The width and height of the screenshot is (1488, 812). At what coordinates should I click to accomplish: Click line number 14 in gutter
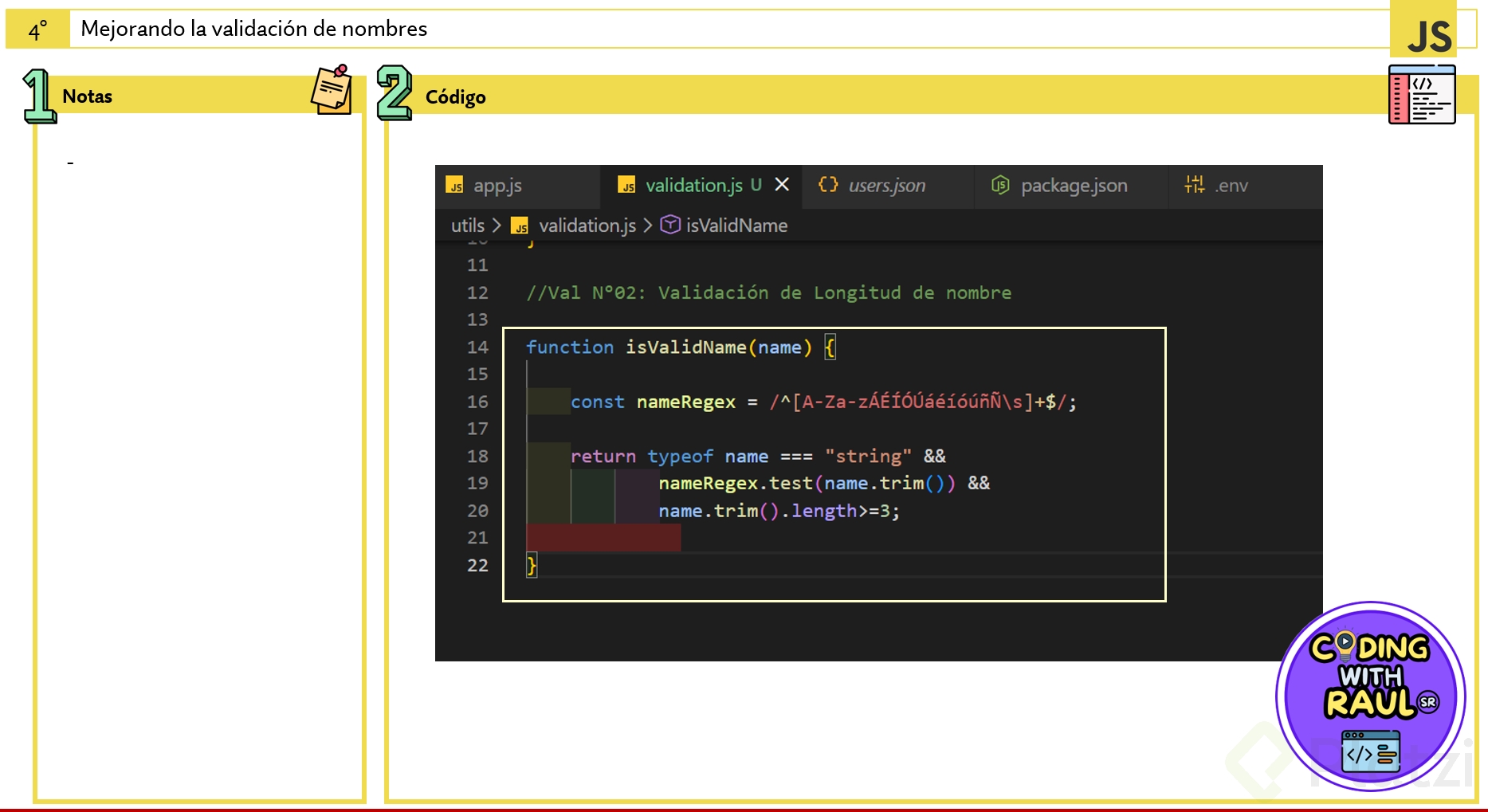[x=477, y=347]
